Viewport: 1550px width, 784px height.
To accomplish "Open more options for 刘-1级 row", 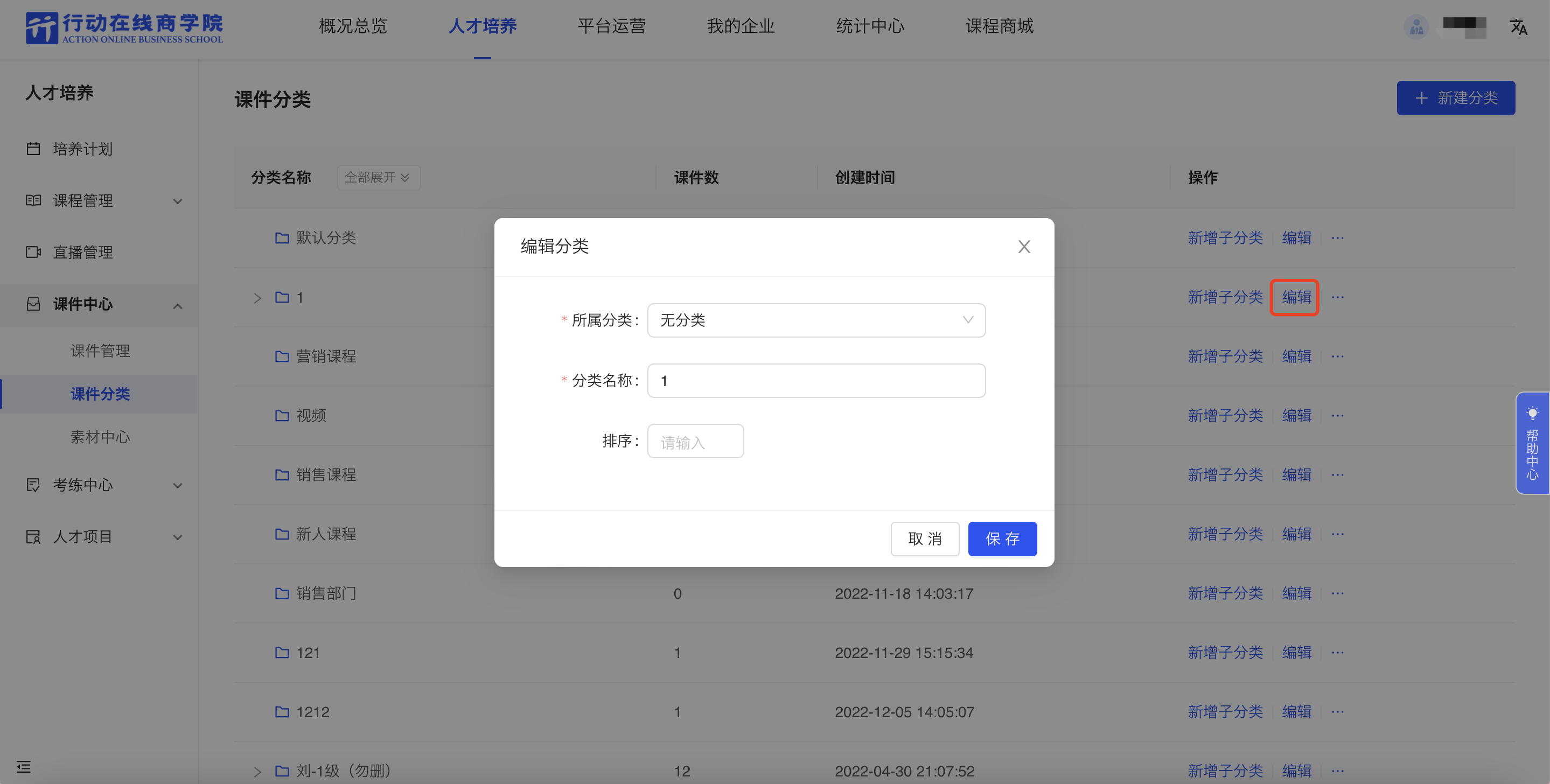I will [1338, 772].
